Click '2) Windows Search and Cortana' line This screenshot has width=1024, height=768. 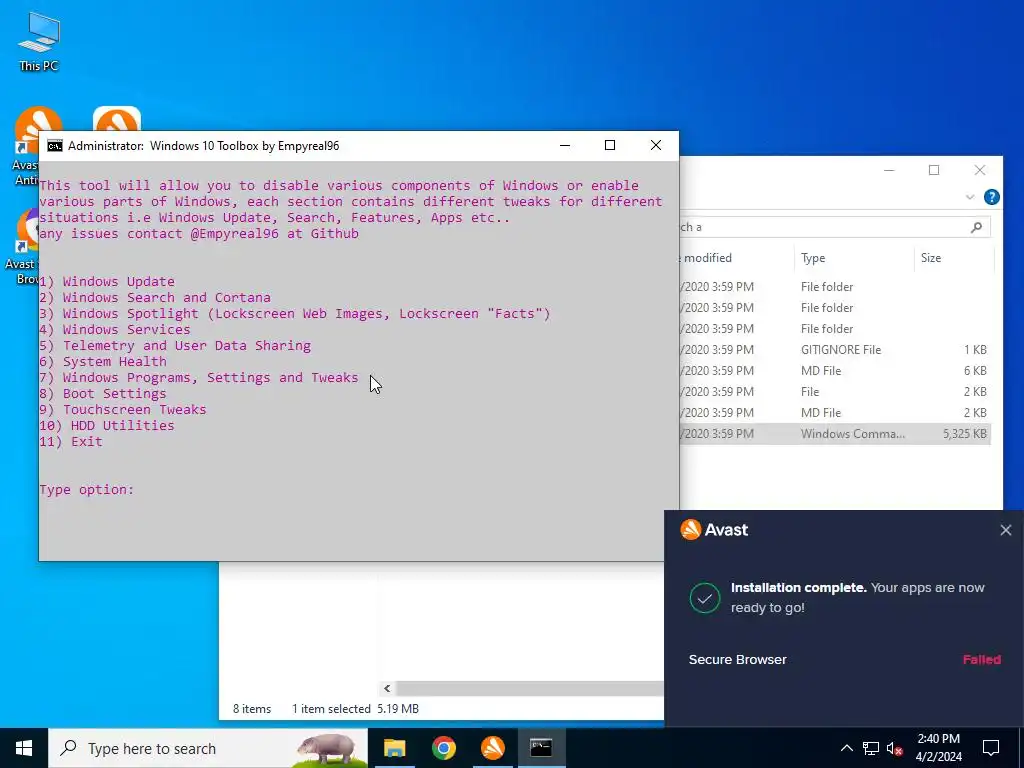pos(155,298)
